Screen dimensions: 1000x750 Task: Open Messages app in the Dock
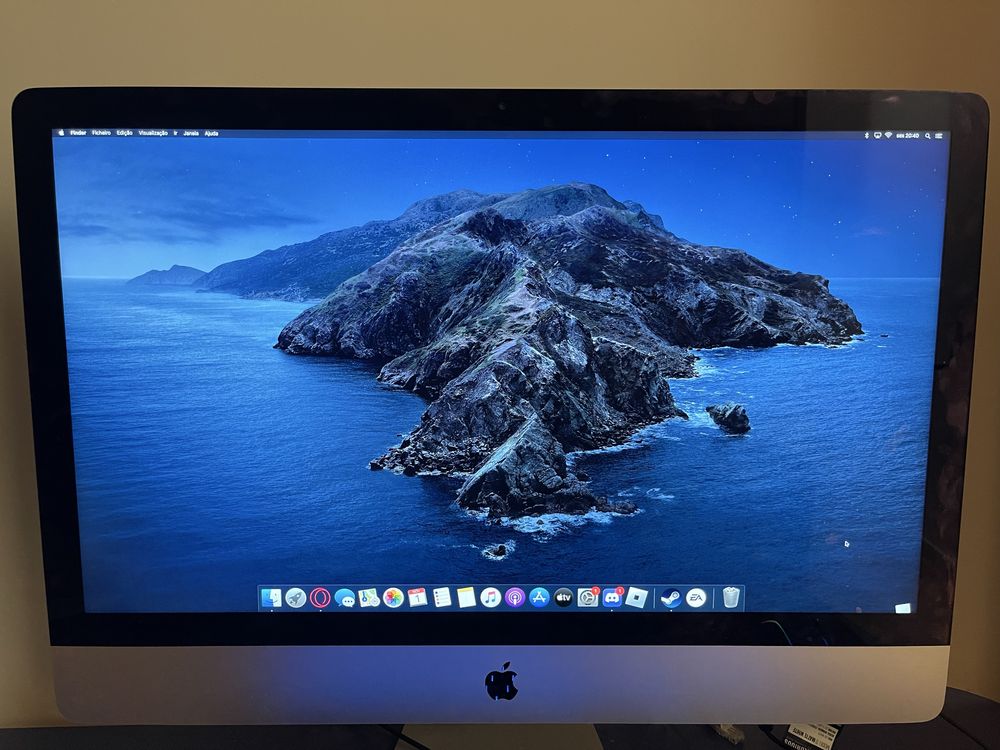coord(344,598)
